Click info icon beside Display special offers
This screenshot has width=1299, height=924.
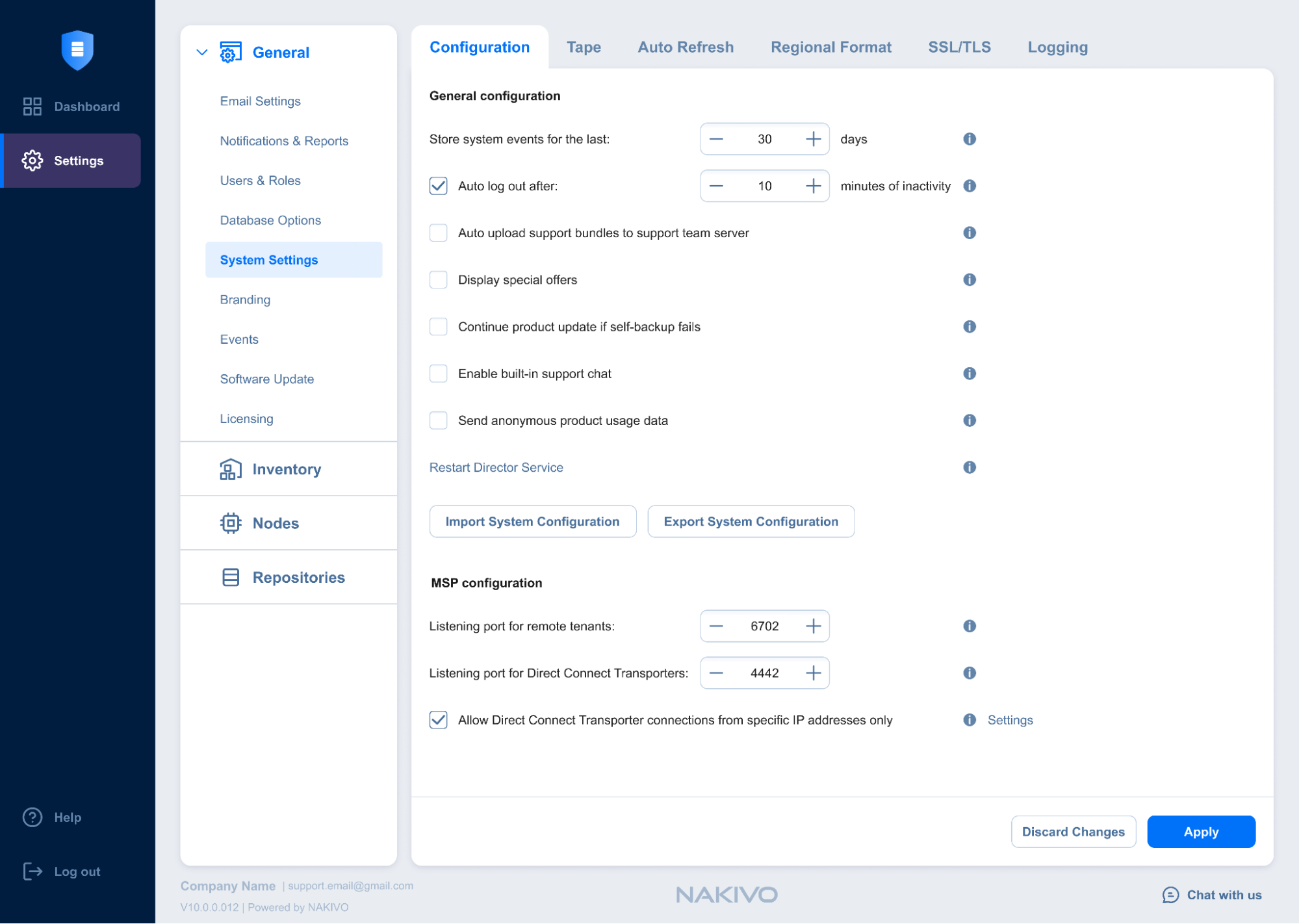click(x=969, y=280)
